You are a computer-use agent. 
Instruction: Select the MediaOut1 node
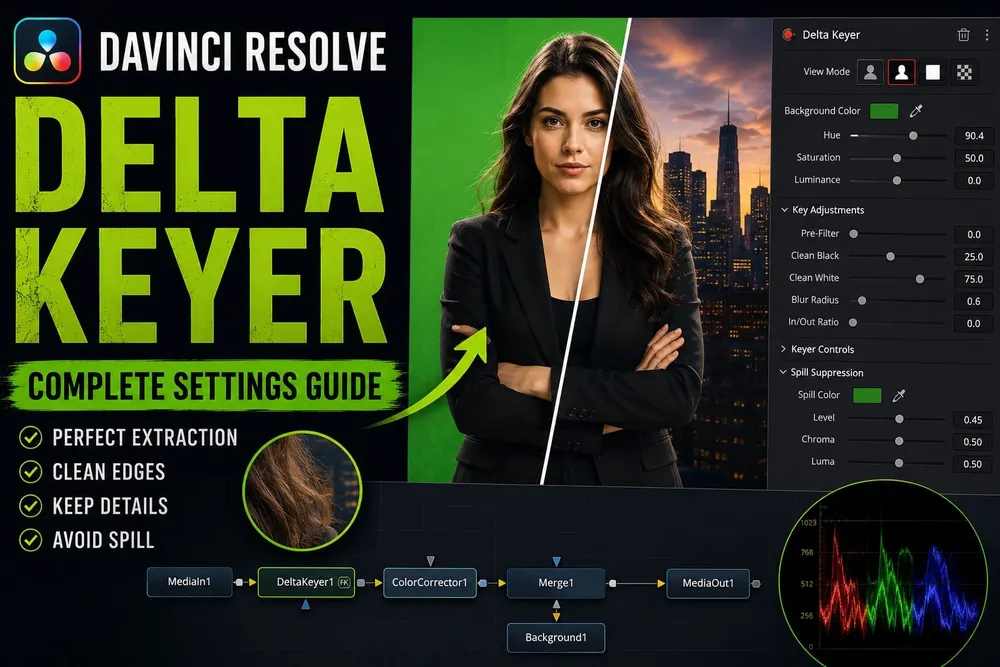(708, 583)
